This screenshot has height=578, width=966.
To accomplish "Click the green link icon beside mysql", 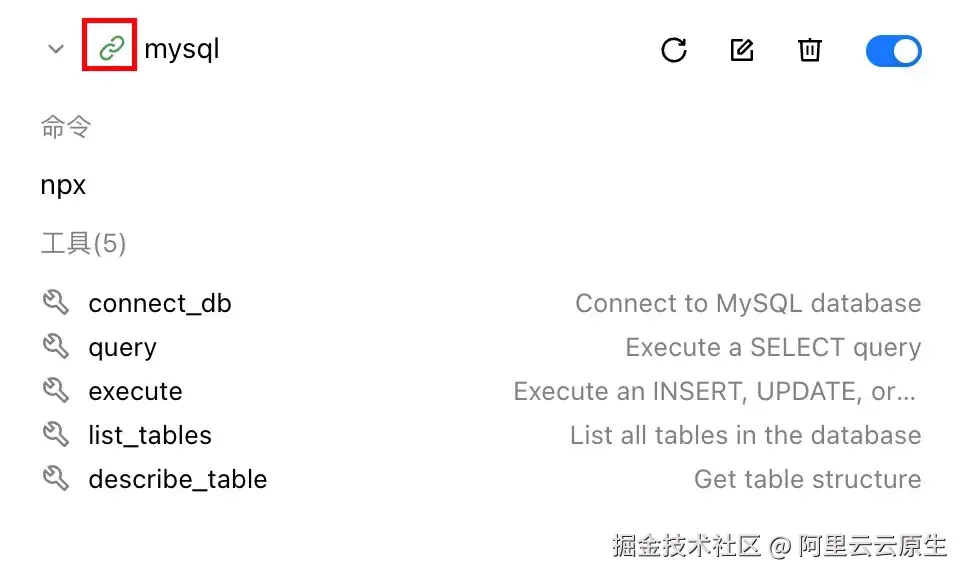I will click(x=109, y=49).
